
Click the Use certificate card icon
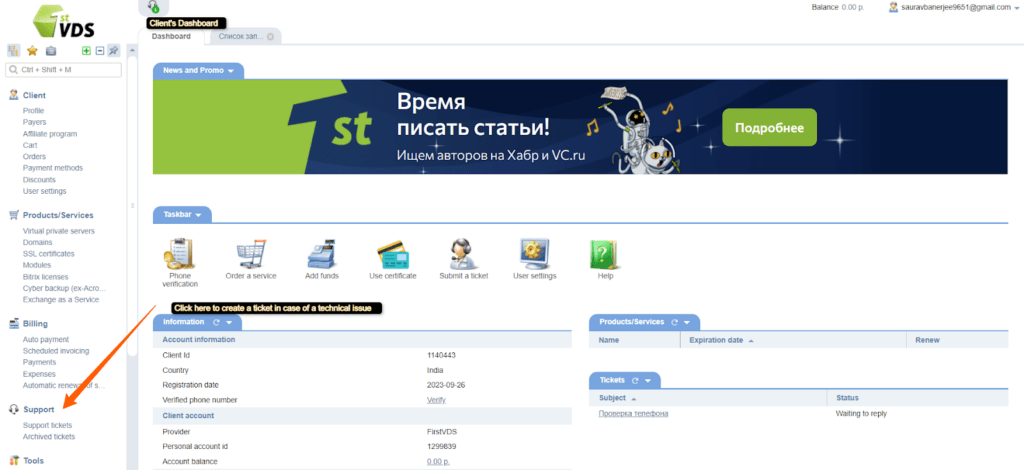tap(392, 255)
